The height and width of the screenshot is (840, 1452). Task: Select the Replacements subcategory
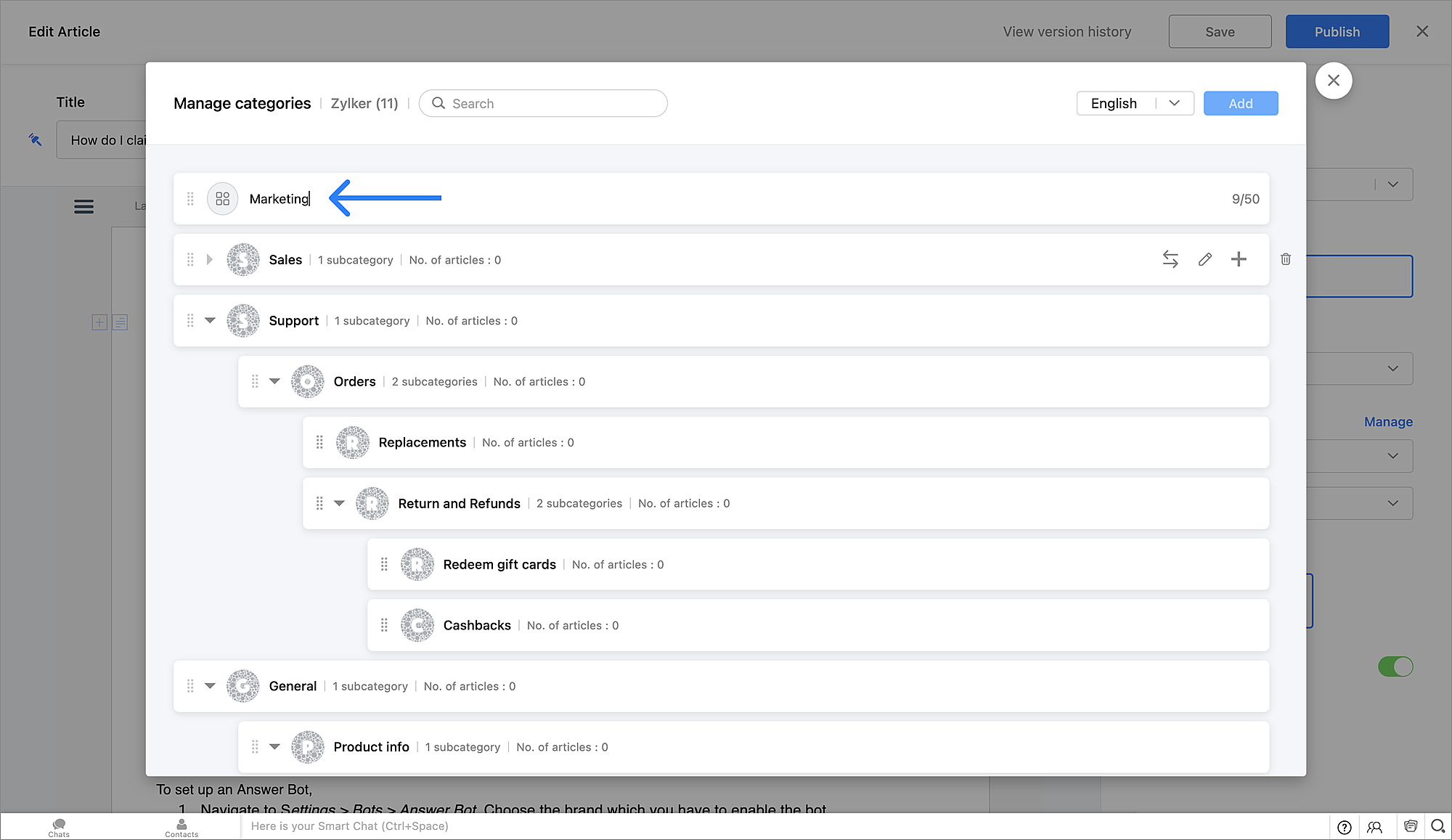(x=422, y=442)
